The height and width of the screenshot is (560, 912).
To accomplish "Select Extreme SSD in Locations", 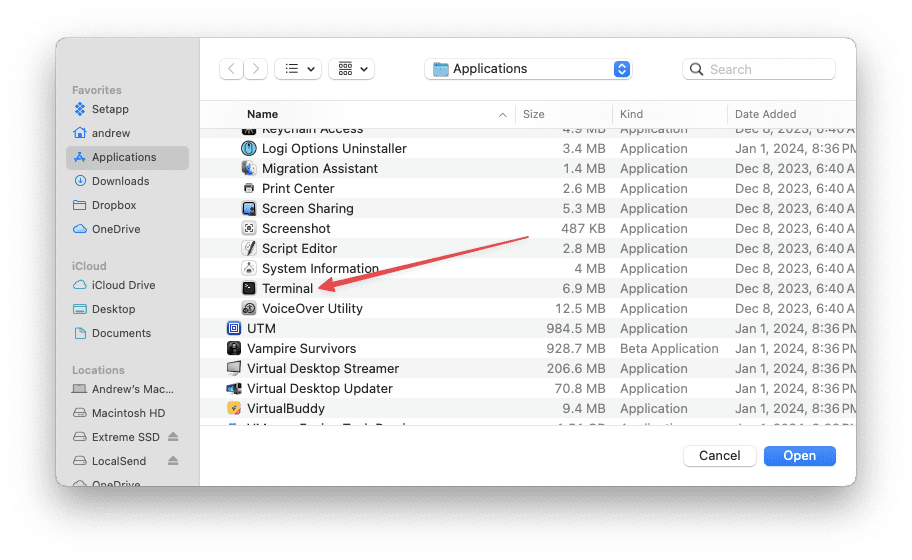I will pyautogui.click(x=126, y=437).
